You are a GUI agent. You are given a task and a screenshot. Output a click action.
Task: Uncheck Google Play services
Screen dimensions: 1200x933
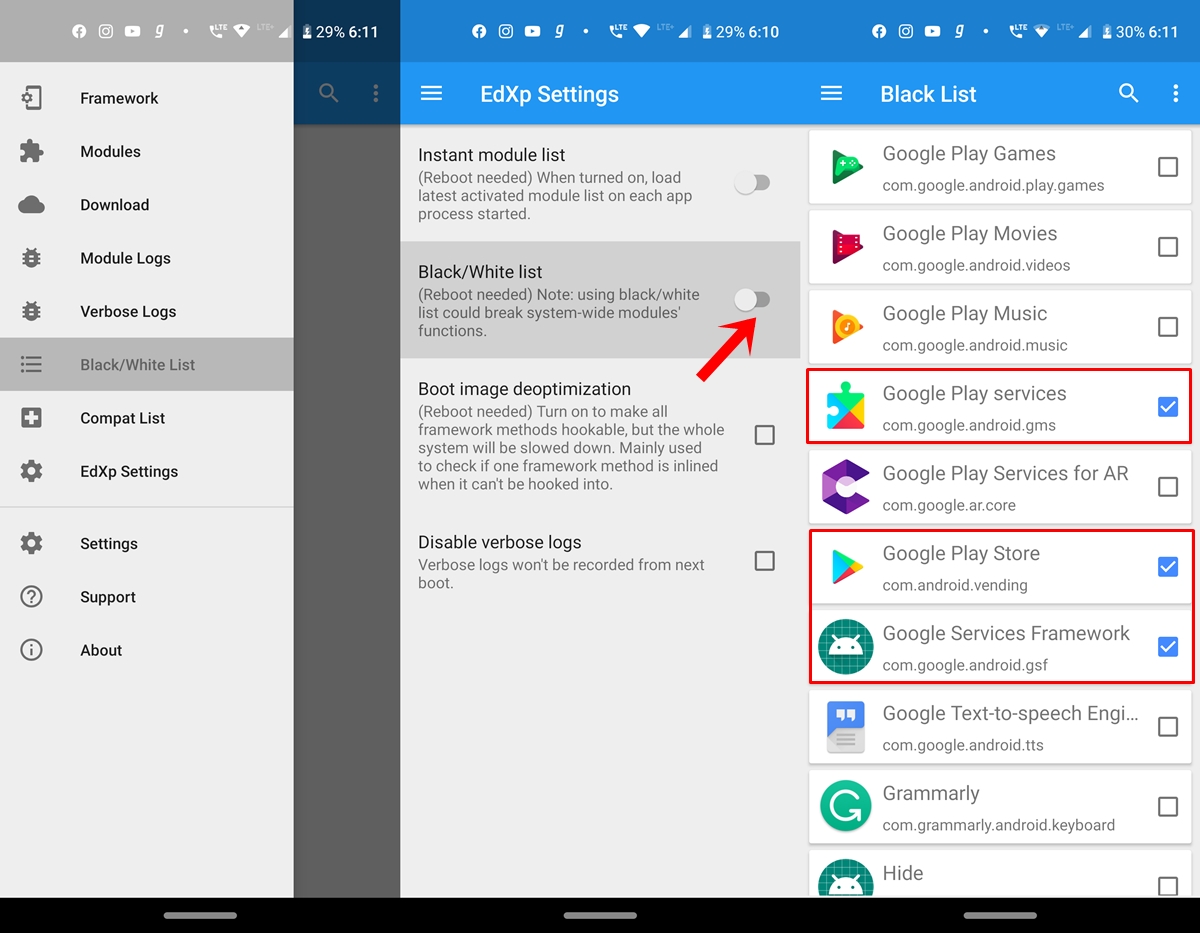click(1167, 407)
